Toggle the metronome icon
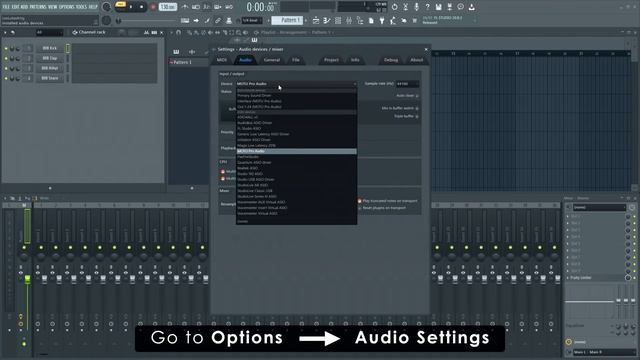Viewport: 640px width, 360px height. pyautogui.click(x=185, y=7)
